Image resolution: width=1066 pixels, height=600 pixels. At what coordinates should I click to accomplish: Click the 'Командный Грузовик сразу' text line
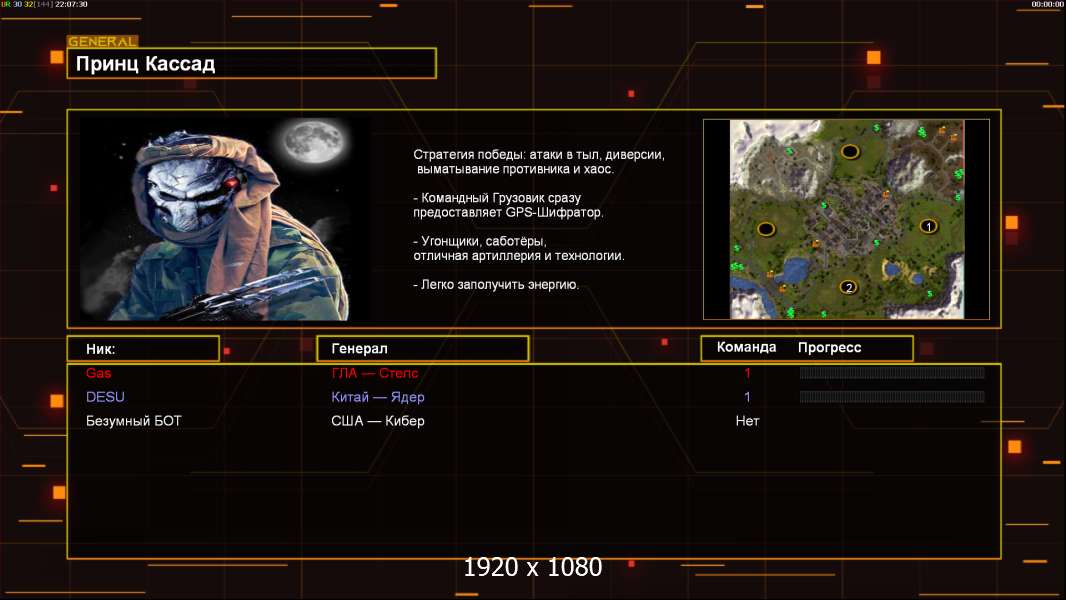click(x=497, y=198)
